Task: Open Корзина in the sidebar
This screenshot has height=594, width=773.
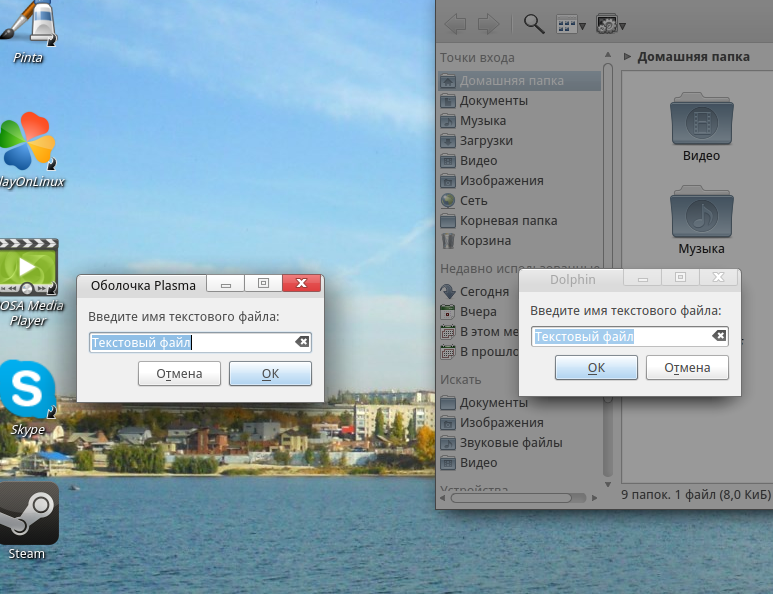Action: (x=520, y=241)
